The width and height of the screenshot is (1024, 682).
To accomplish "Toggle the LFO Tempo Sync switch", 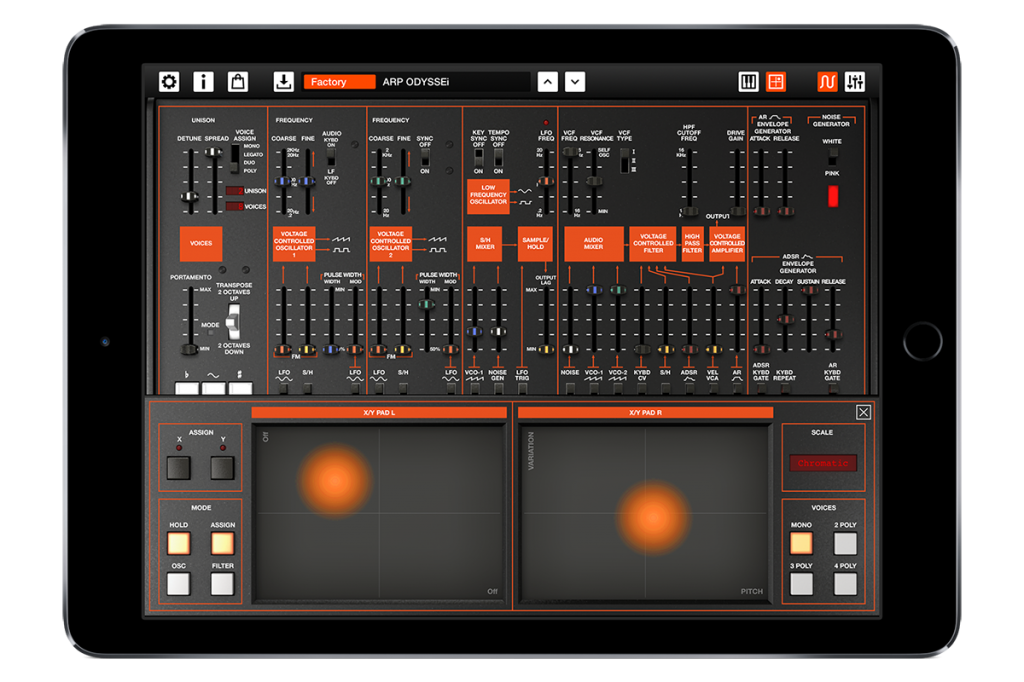I will (498, 157).
